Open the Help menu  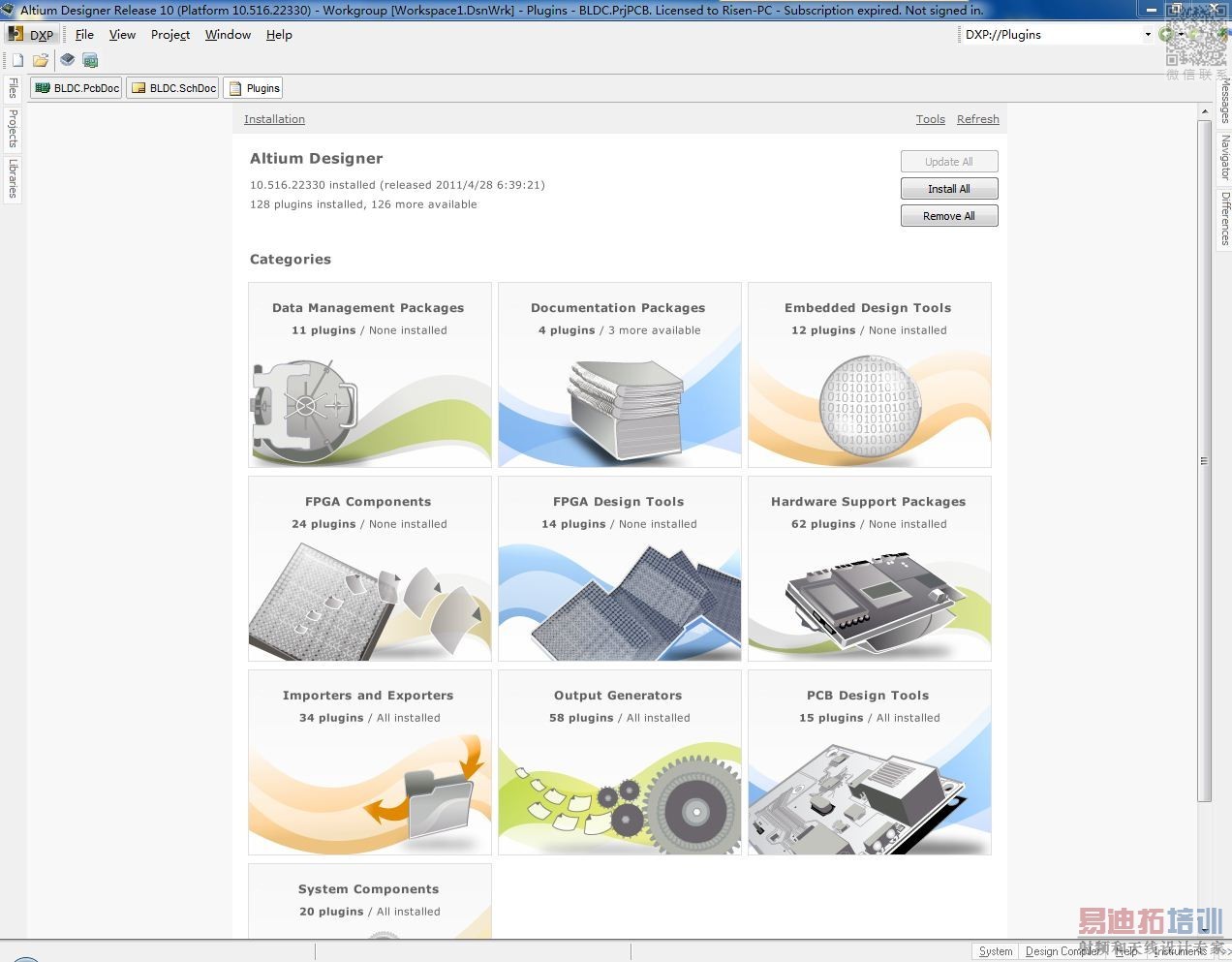pos(279,34)
